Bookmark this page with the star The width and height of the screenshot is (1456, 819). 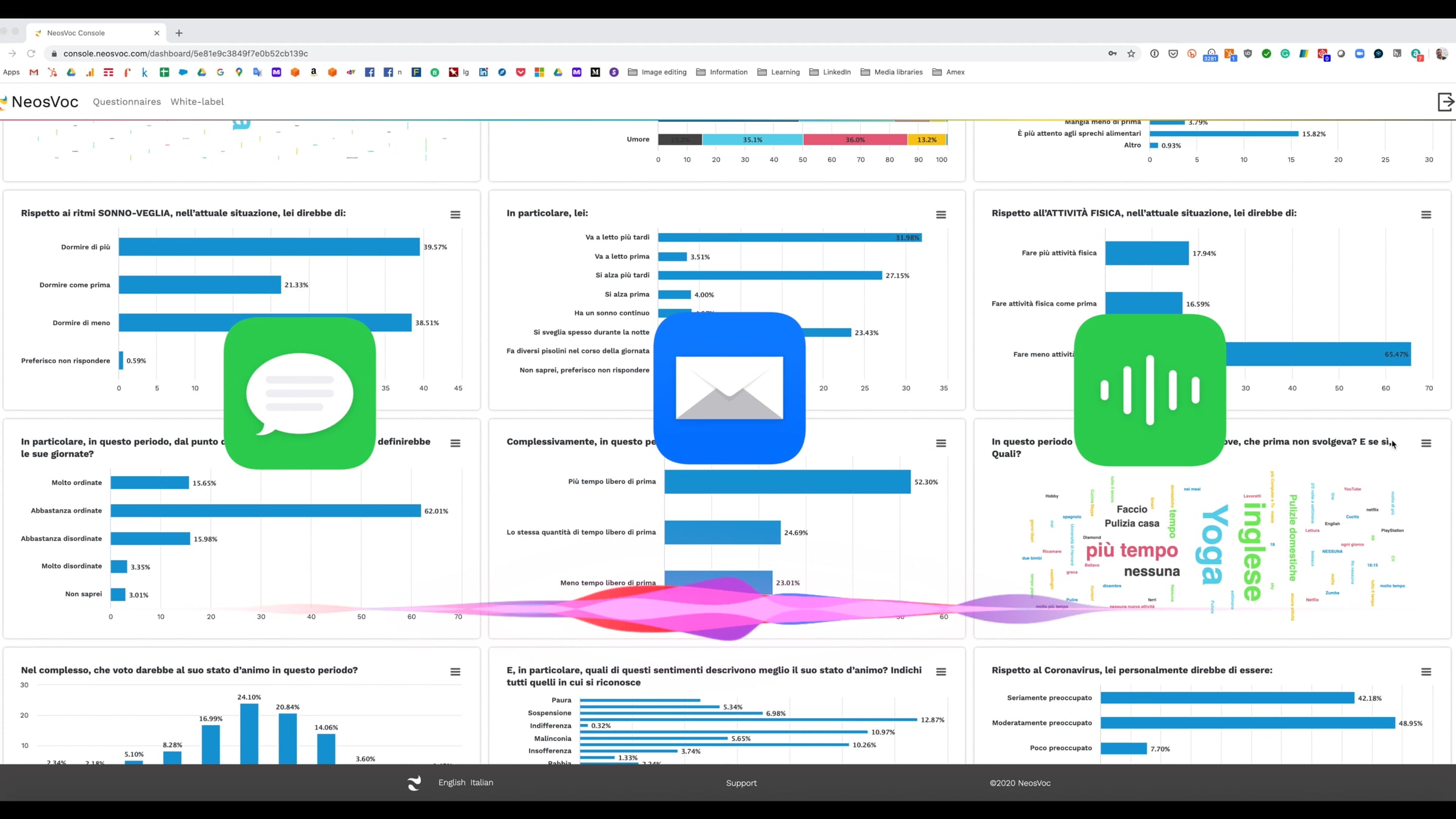tap(1131, 53)
